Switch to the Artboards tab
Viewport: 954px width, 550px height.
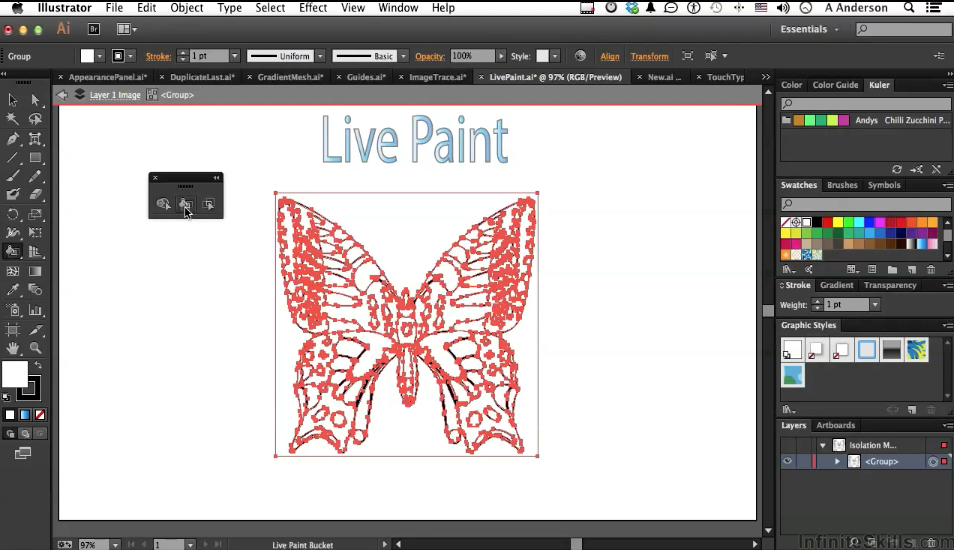835,425
